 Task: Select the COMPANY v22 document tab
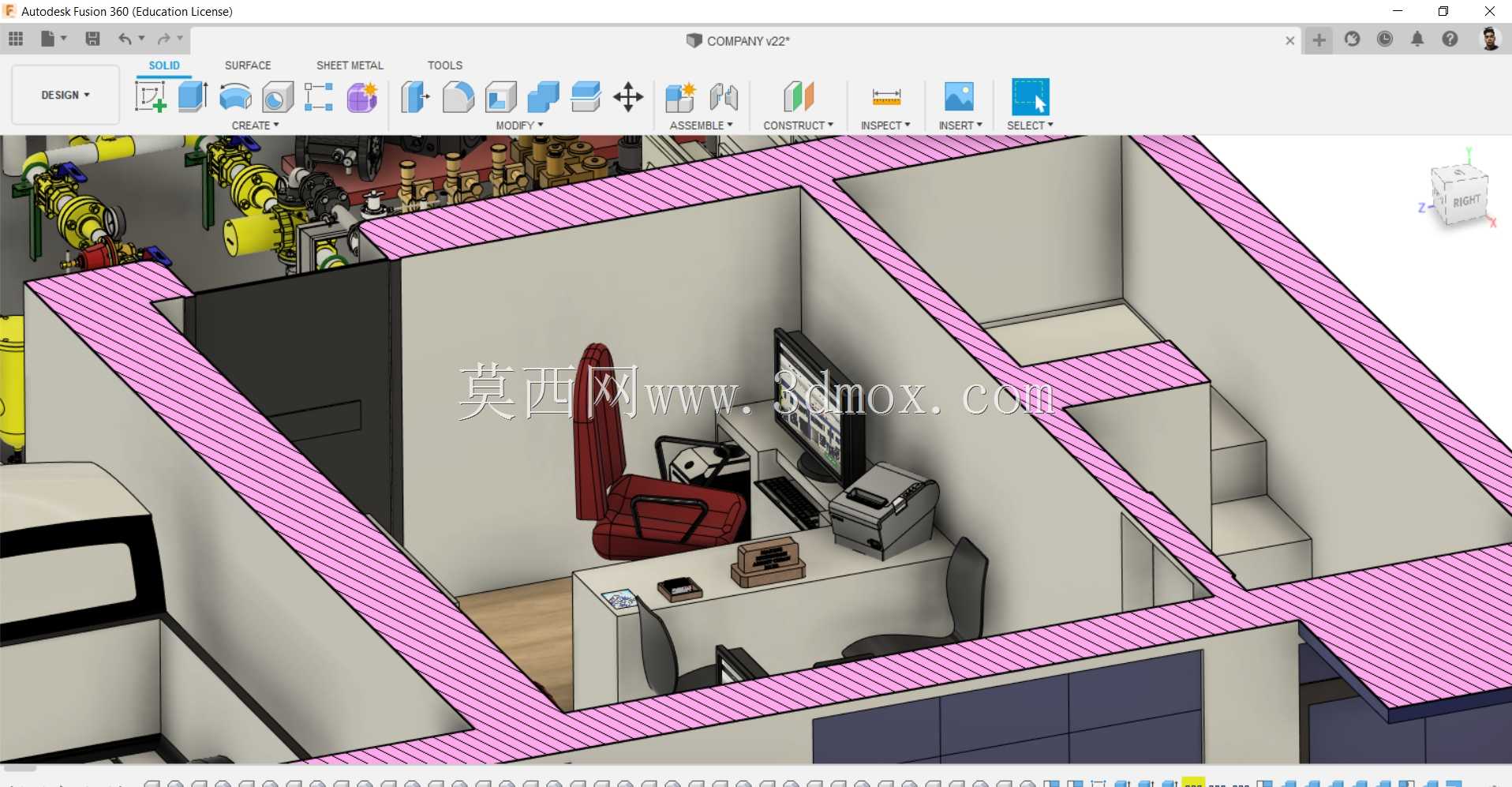tap(738, 41)
